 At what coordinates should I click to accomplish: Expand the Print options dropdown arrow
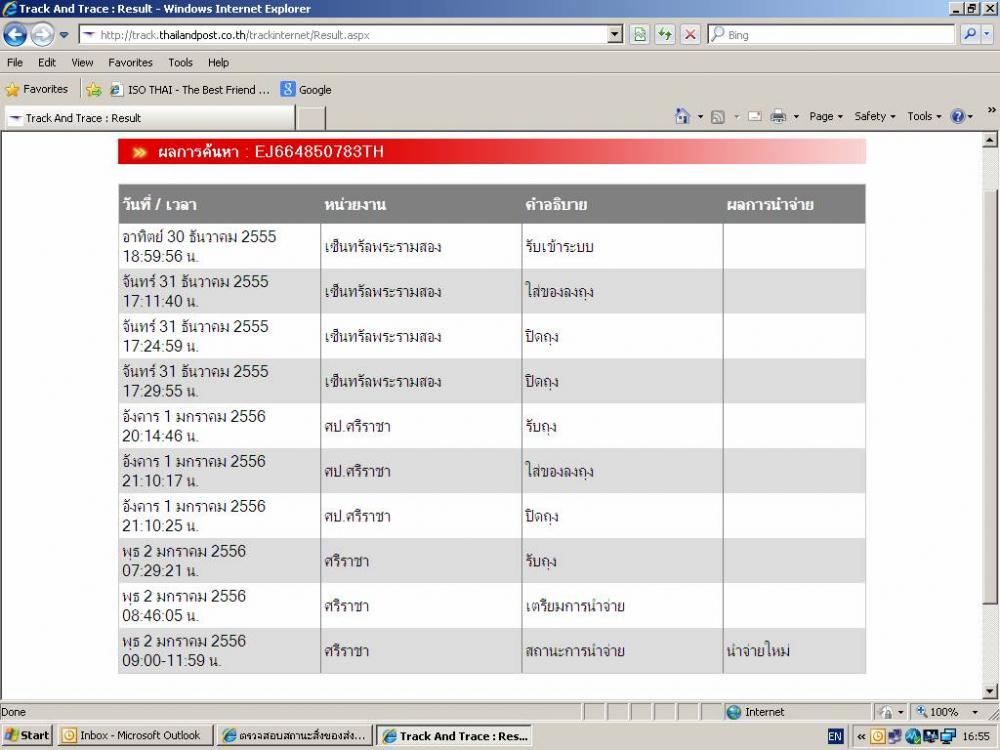[796, 117]
